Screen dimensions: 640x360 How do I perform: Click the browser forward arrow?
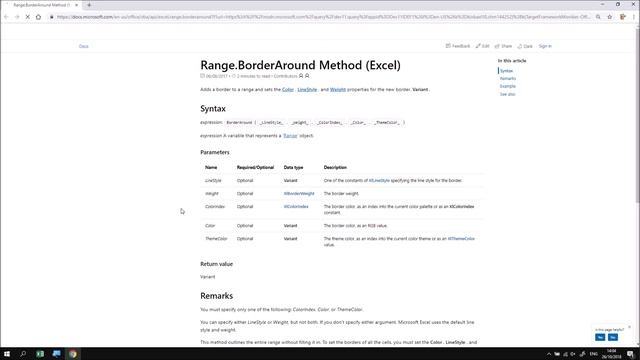[x=17, y=17]
